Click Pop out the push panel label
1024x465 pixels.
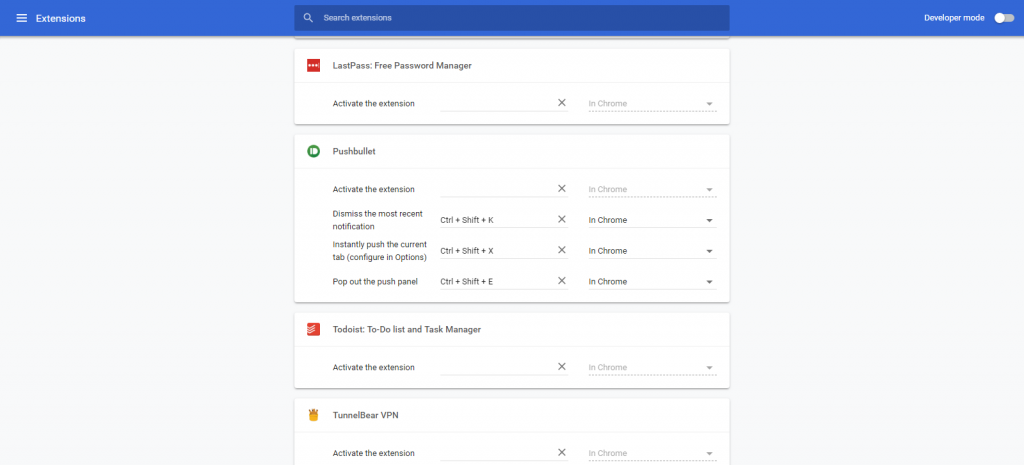(x=375, y=281)
